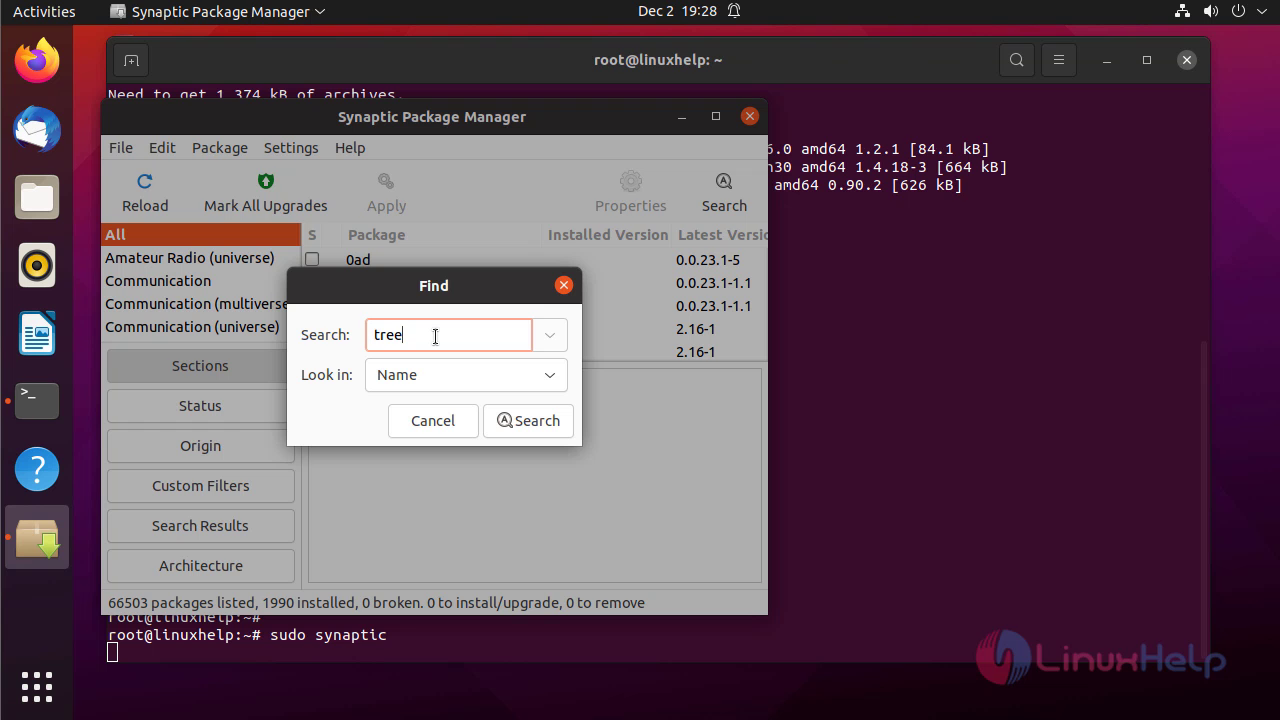
Task: Open the terminal hamburger menu
Action: click(x=1059, y=60)
